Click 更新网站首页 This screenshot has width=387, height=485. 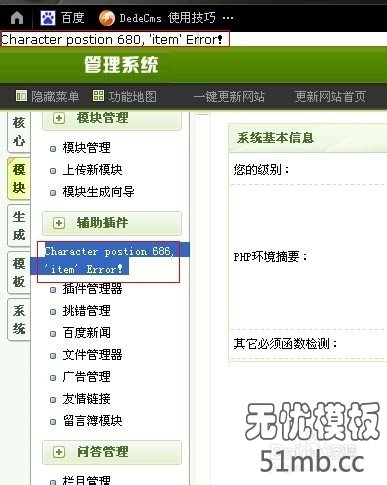[x=330, y=97]
